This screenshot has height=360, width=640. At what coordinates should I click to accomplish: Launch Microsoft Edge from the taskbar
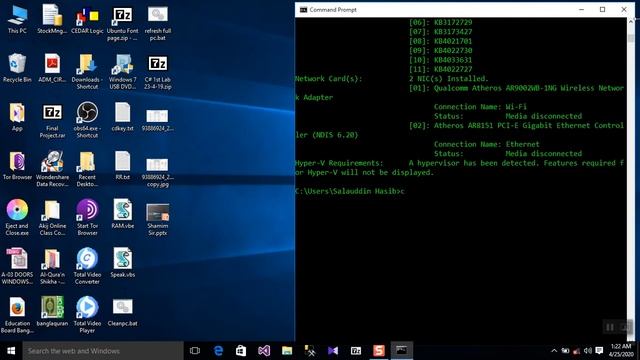click(x=218, y=351)
